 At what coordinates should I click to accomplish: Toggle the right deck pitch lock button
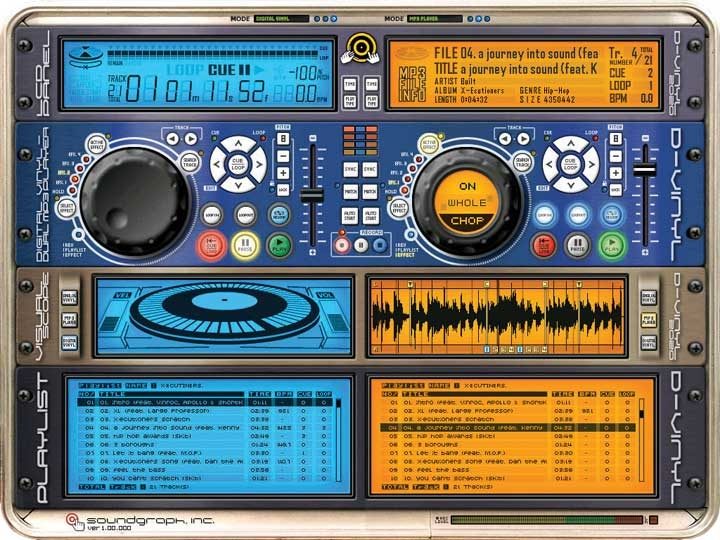616,190
